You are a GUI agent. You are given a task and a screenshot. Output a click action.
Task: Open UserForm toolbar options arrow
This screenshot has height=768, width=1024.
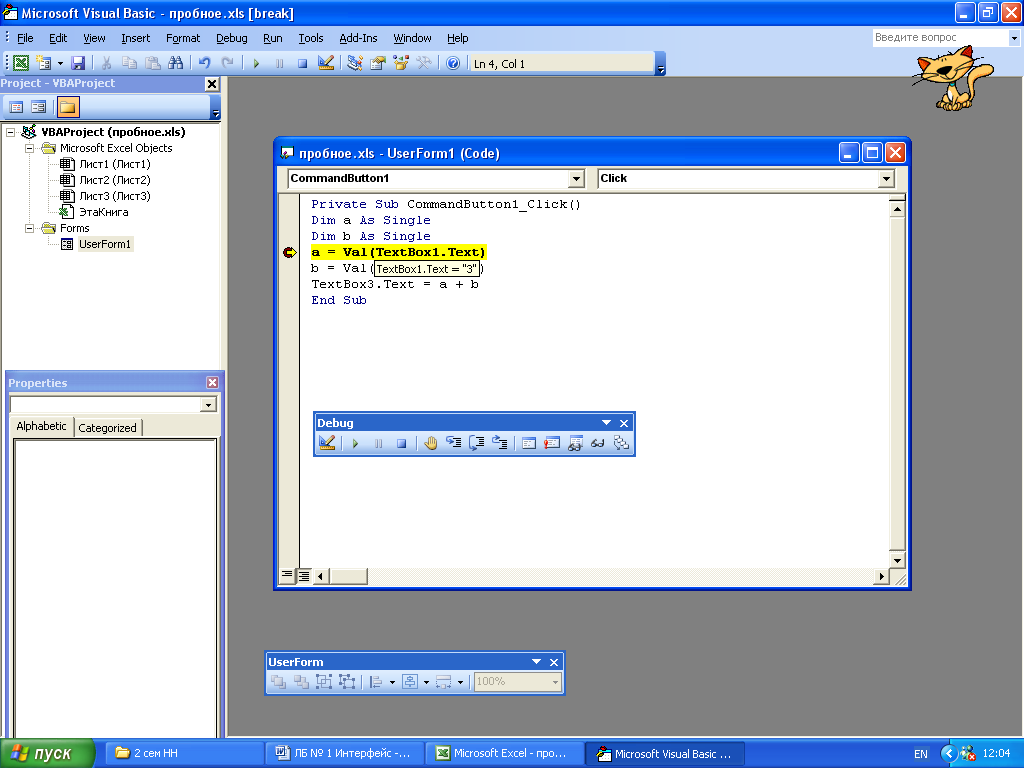point(536,662)
